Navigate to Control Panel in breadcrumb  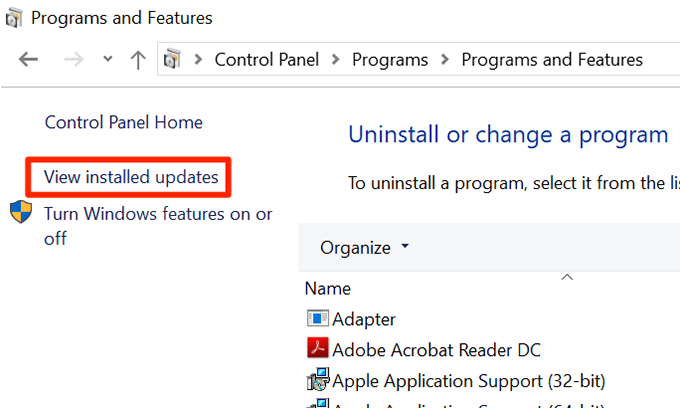pos(268,59)
